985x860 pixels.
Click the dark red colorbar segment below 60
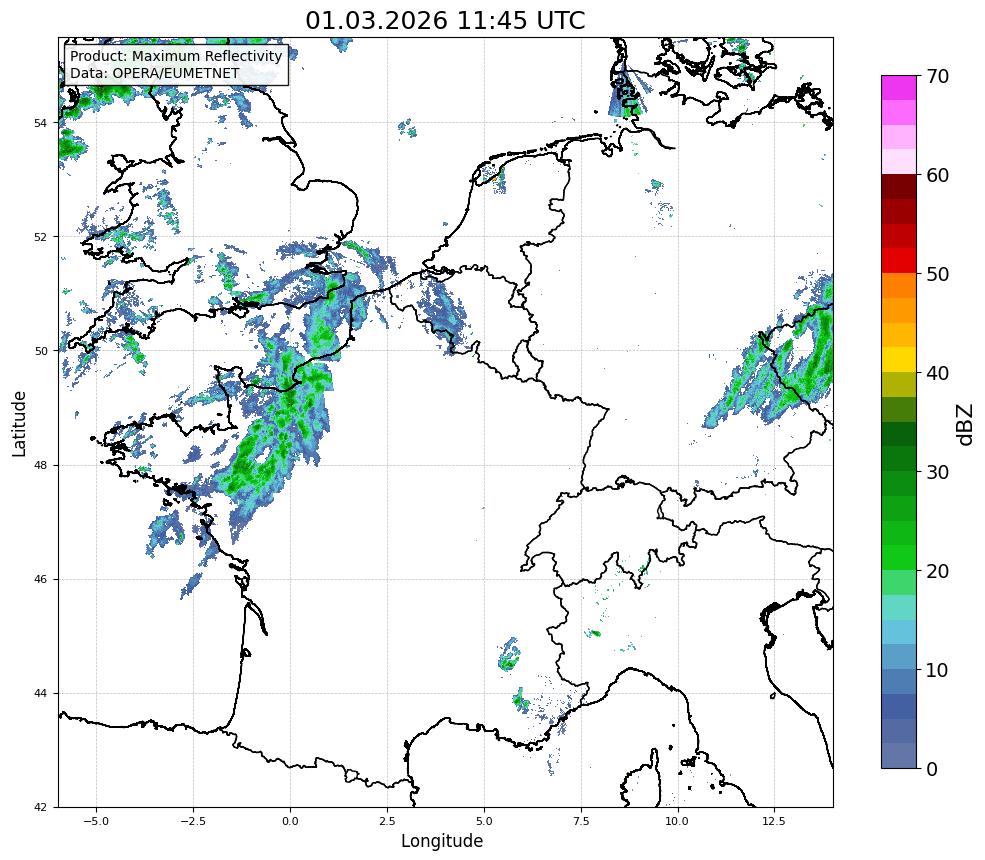tap(899, 187)
